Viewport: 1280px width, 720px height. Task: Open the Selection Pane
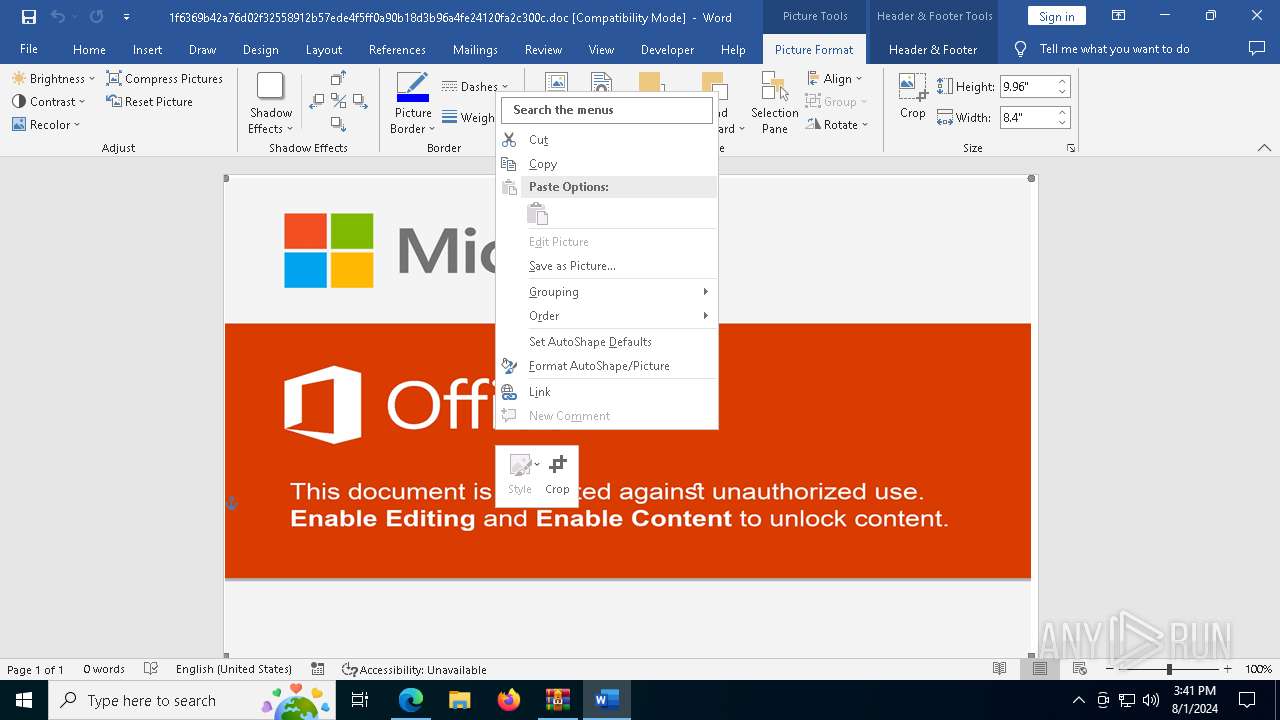(775, 103)
